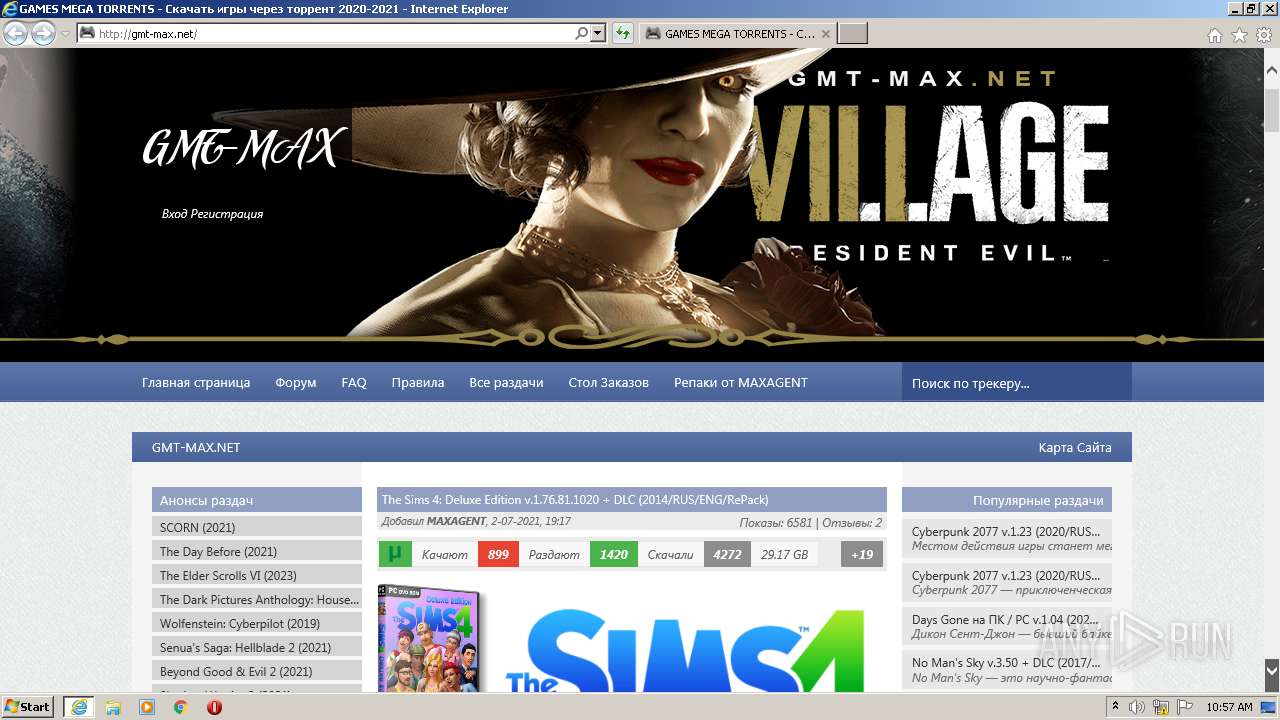The height and width of the screenshot is (720, 1280).
Task: Click the GMT-MAX site logo
Action: coord(244,149)
